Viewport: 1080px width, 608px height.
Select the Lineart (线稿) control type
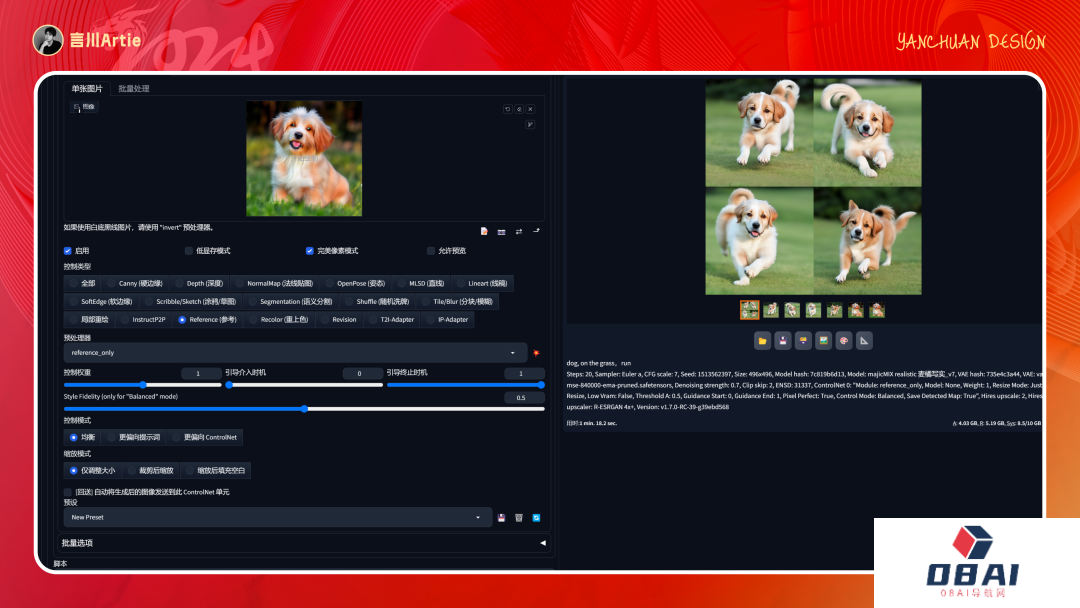click(481, 283)
